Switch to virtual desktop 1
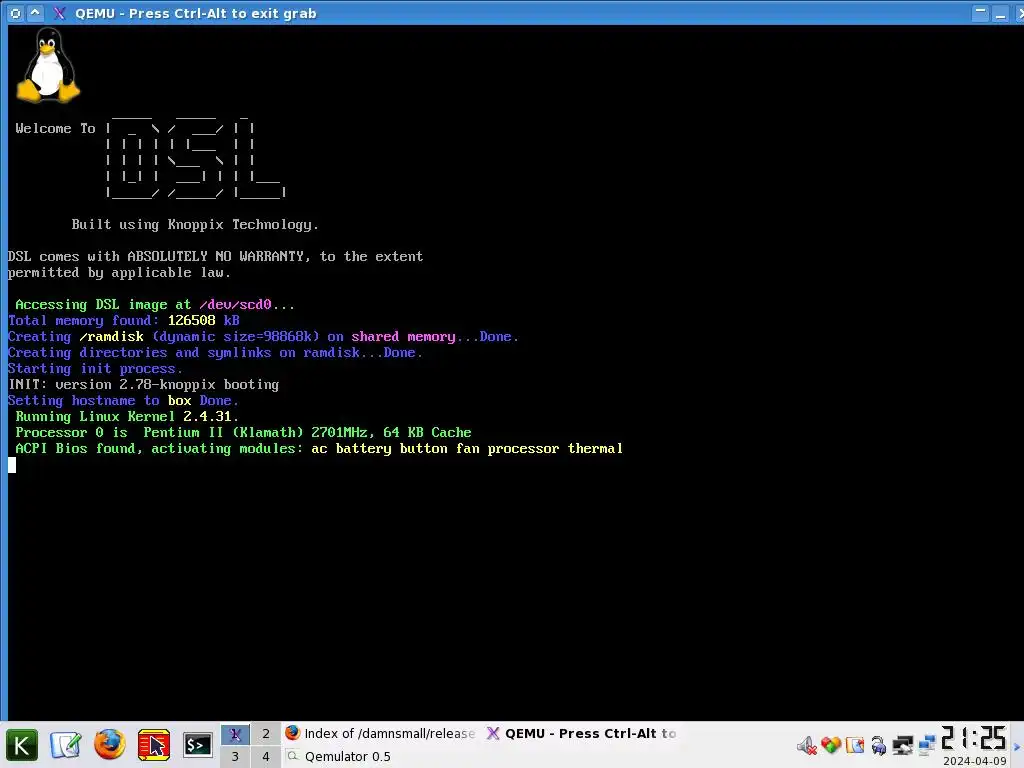 235,734
